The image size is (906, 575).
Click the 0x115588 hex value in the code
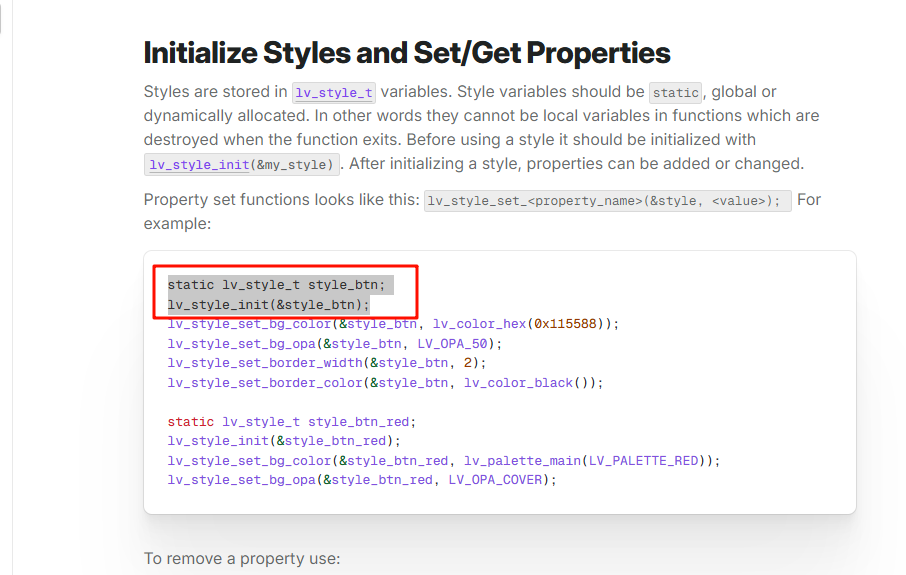pos(569,324)
